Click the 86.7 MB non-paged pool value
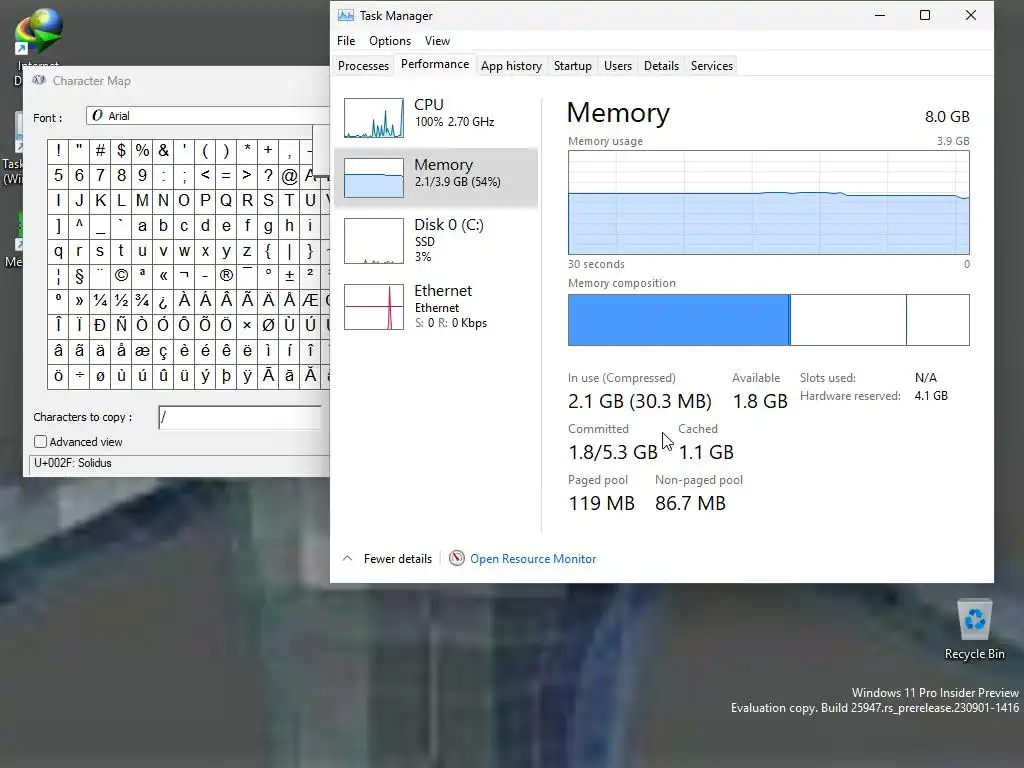Viewport: 1024px width, 768px height. 690,503
